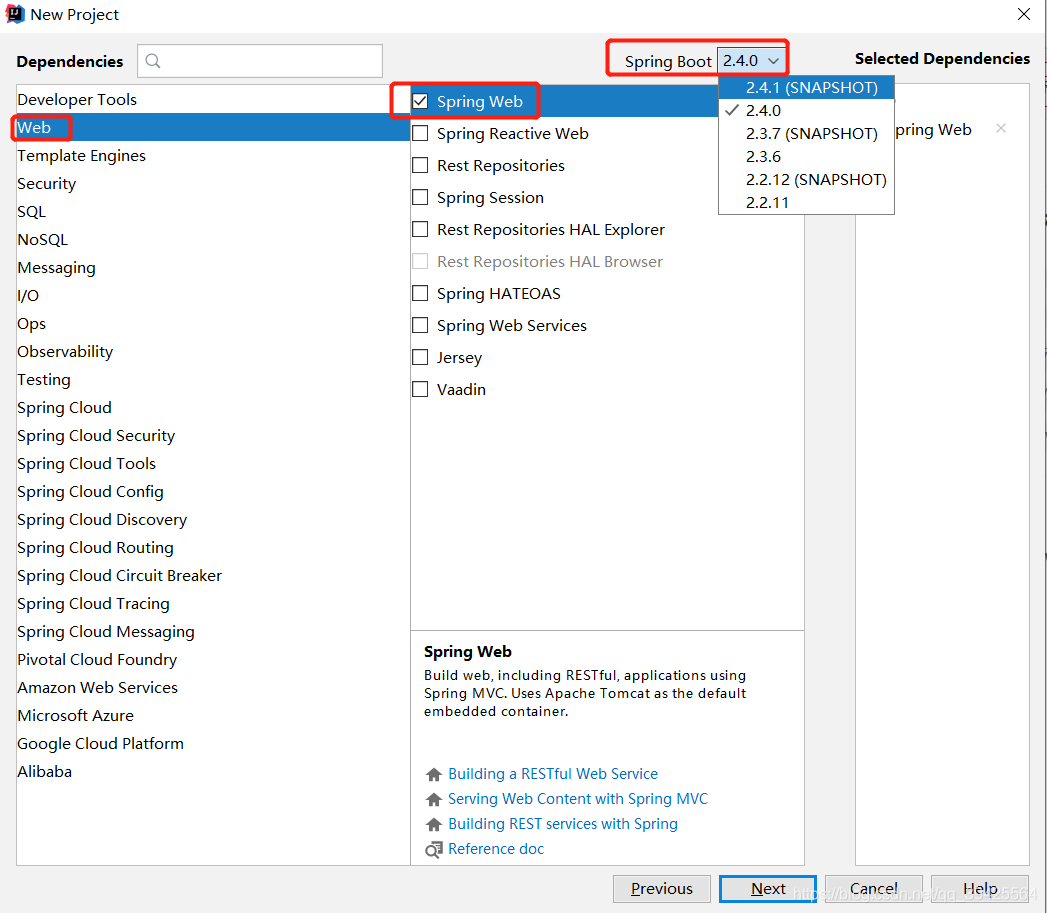Screen dimensions: 1047x913
Task: Open the Observability category
Action: [213, 352]
